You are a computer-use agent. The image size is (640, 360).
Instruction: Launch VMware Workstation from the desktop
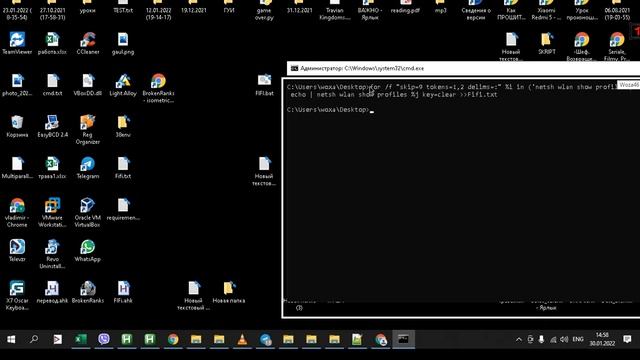pos(52,212)
